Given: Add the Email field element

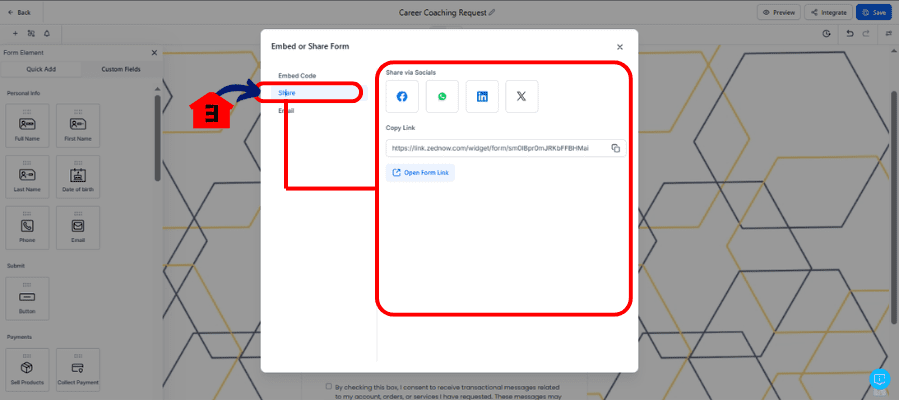Looking at the screenshot, I should (77, 228).
